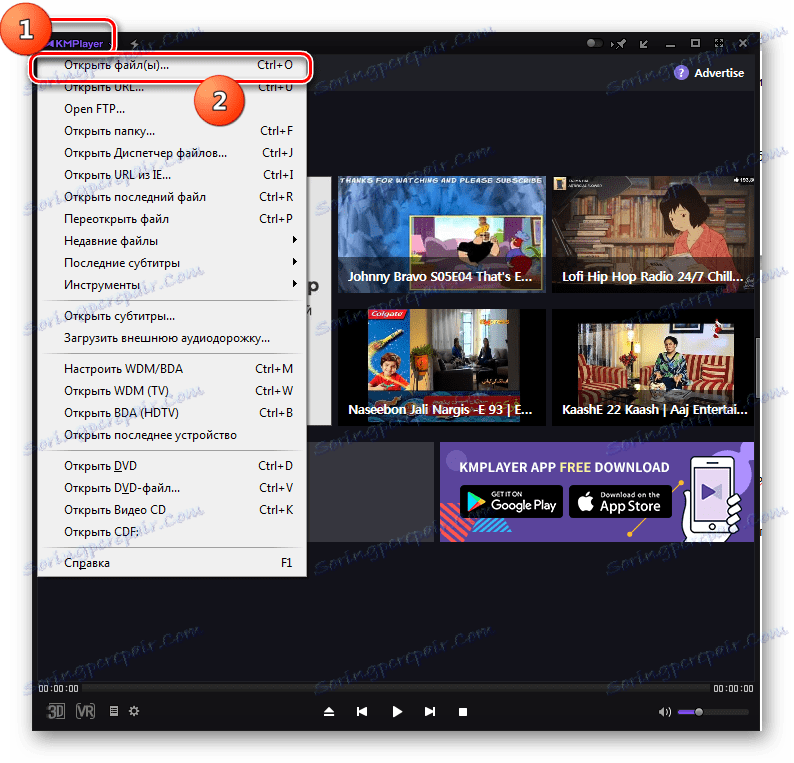Click the lightning bolt icon

[134, 44]
